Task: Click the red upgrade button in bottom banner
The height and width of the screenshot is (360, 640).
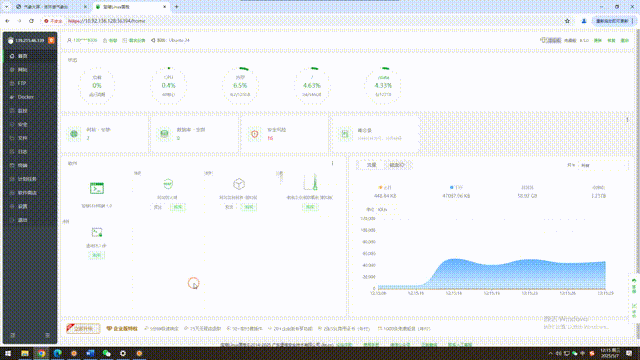Action: point(83,328)
